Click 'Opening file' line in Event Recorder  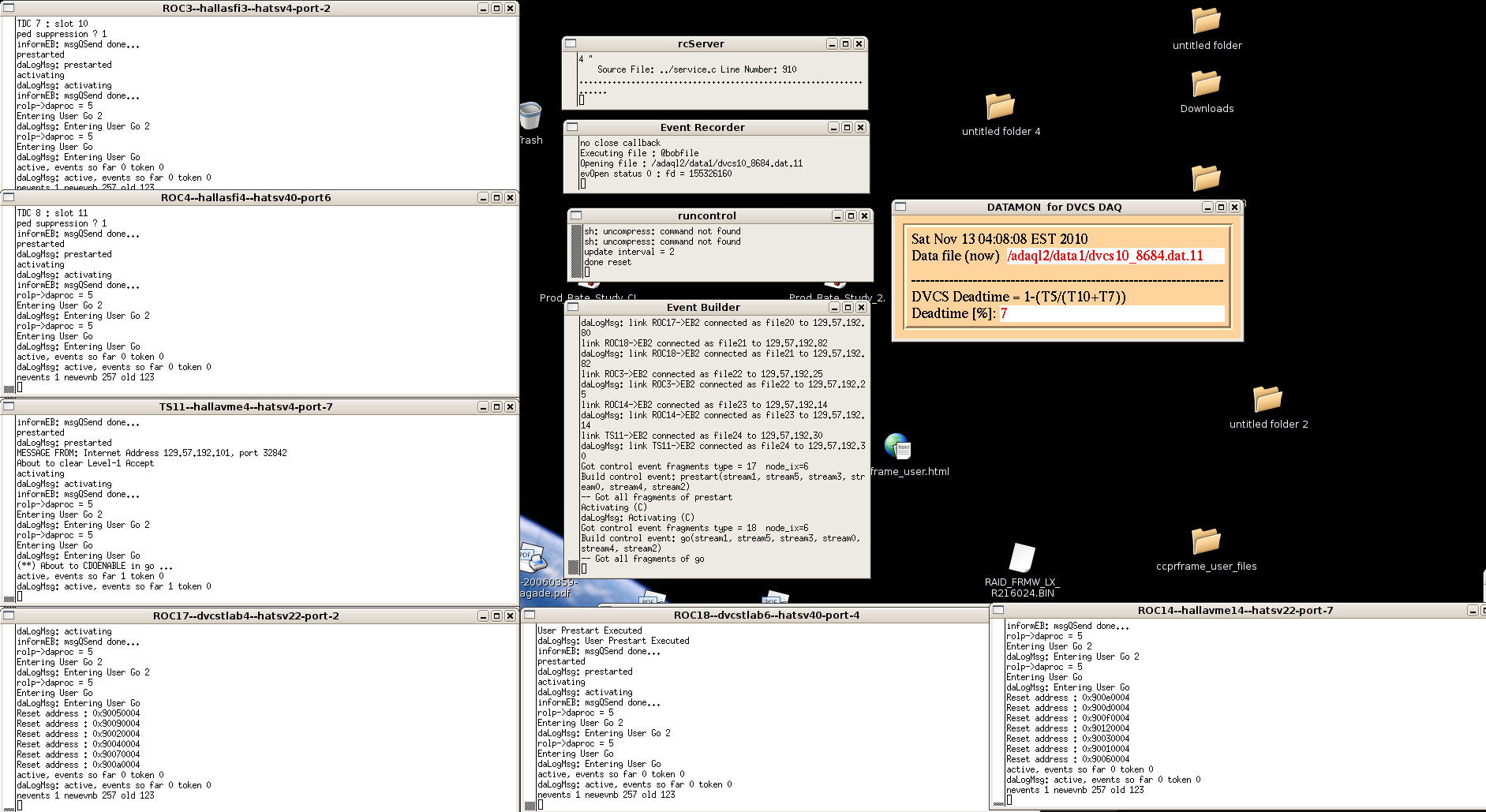(691, 163)
